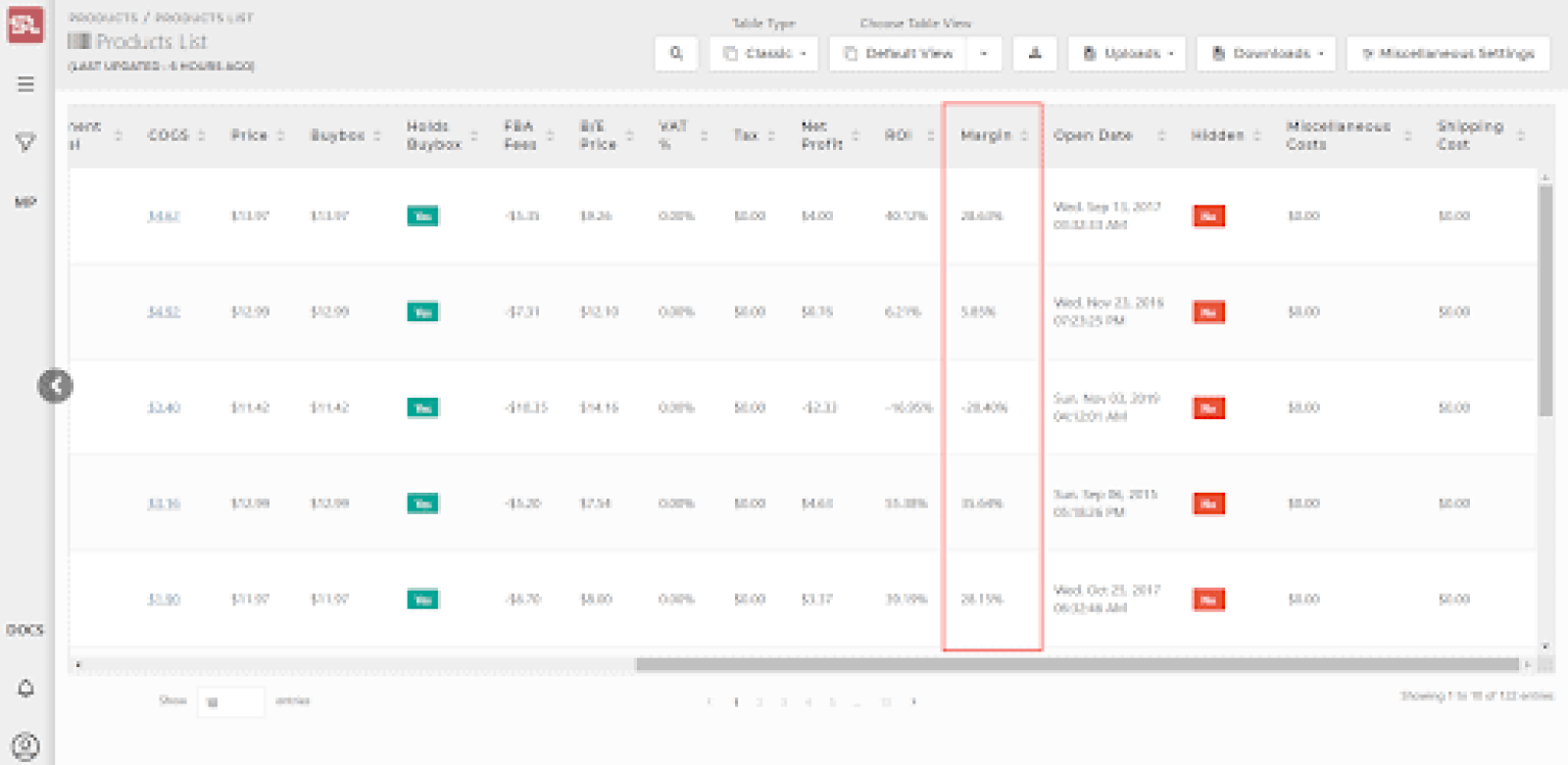Open the app logo home icon
This screenshot has height=765, width=1568.
(x=25, y=24)
